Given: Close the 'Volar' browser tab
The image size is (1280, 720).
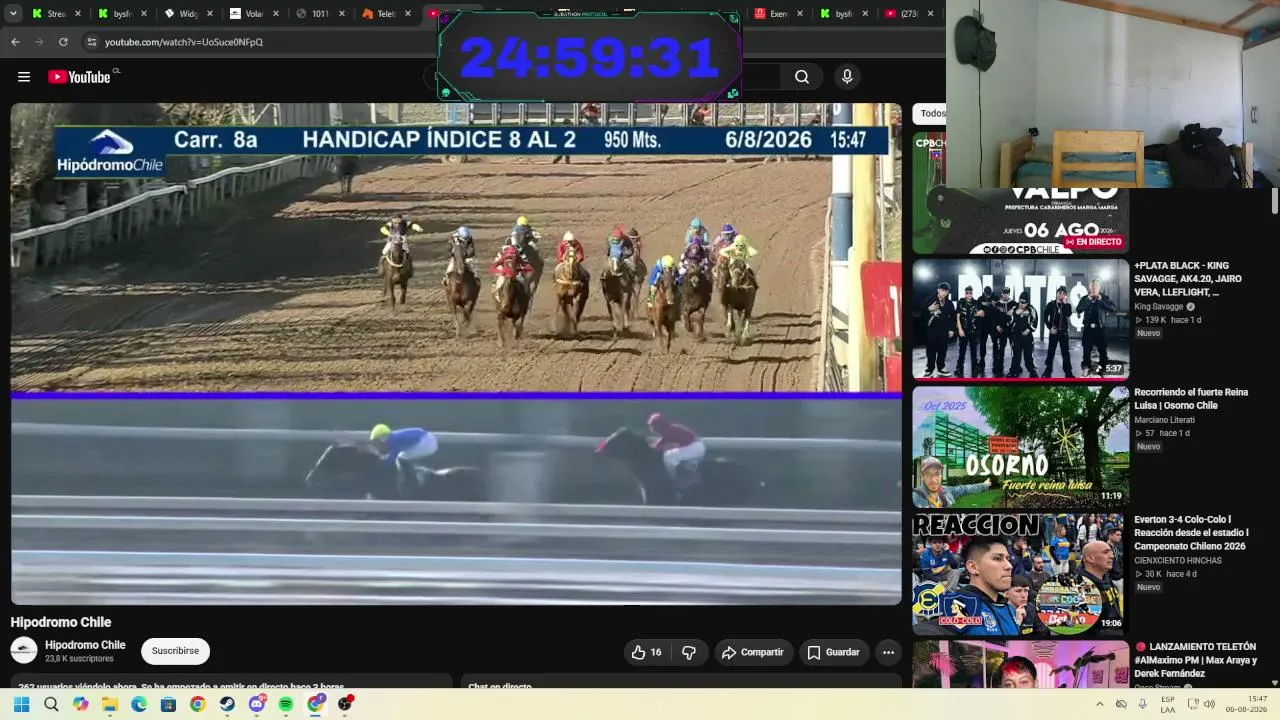Looking at the screenshot, I should (276, 14).
